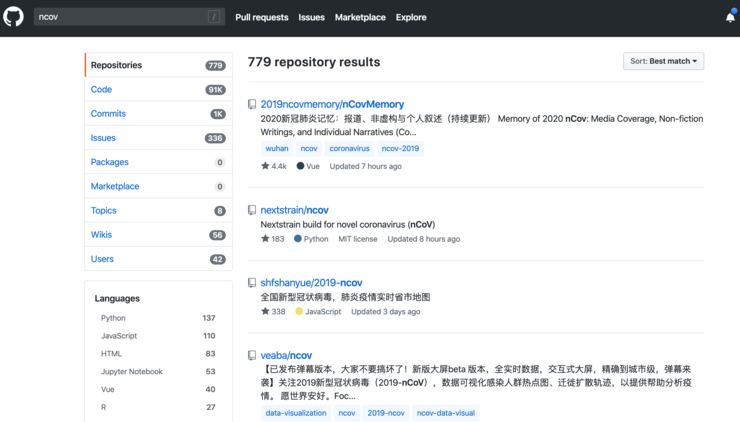Open the 2019ncovmemory/nCovMemory repository
The width and height of the screenshot is (740, 422).
(332, 104)
